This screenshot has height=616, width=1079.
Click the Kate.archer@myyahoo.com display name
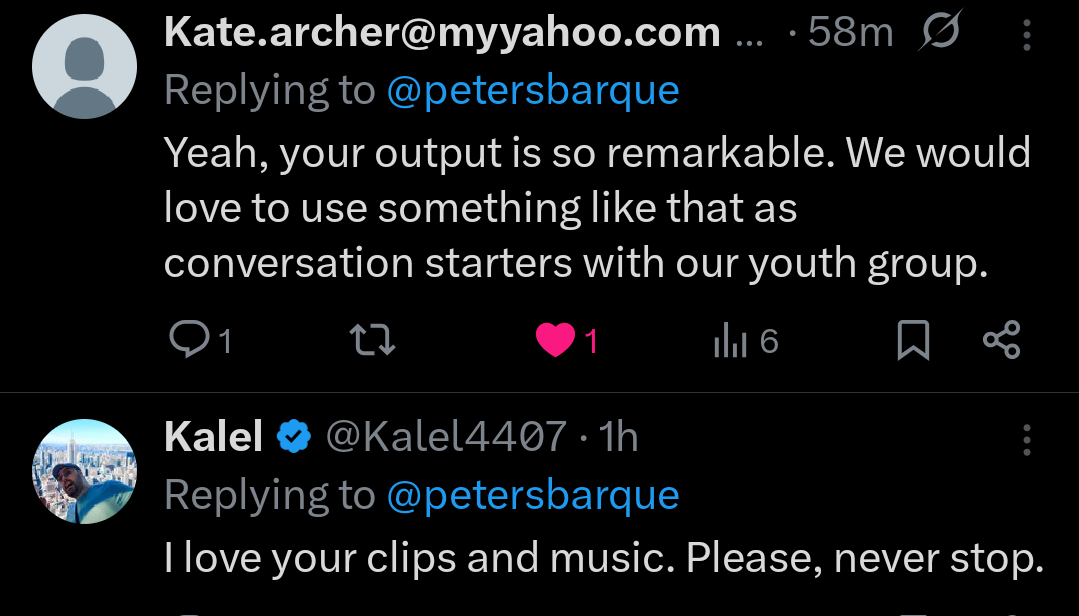pos(441,33)
